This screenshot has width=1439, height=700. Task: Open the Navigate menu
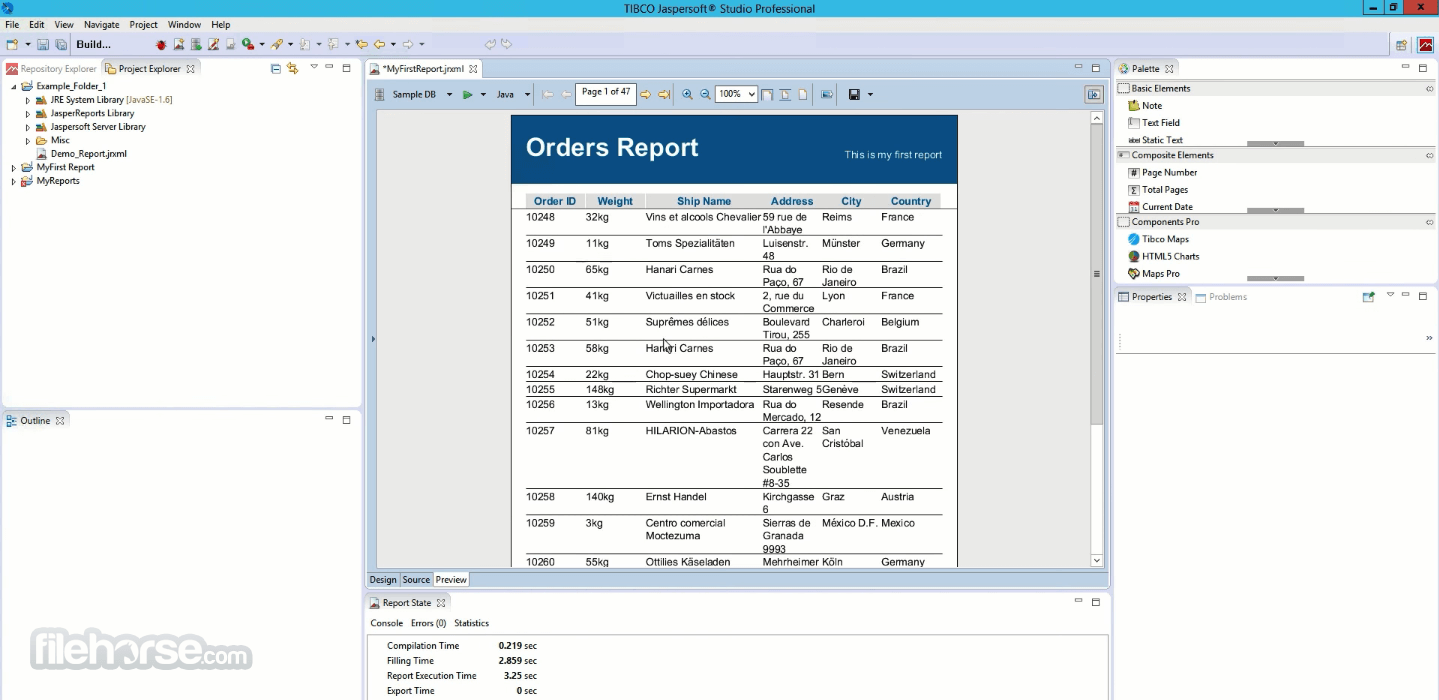coord(101,24)
